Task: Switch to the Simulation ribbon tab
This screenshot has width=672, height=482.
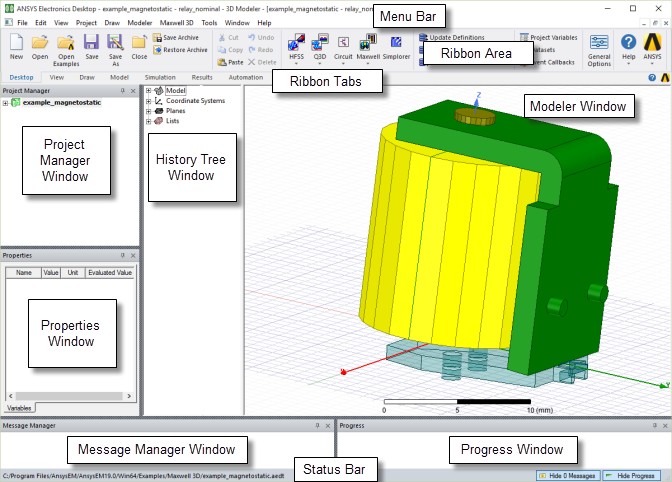Action: (x=161, y=76)
